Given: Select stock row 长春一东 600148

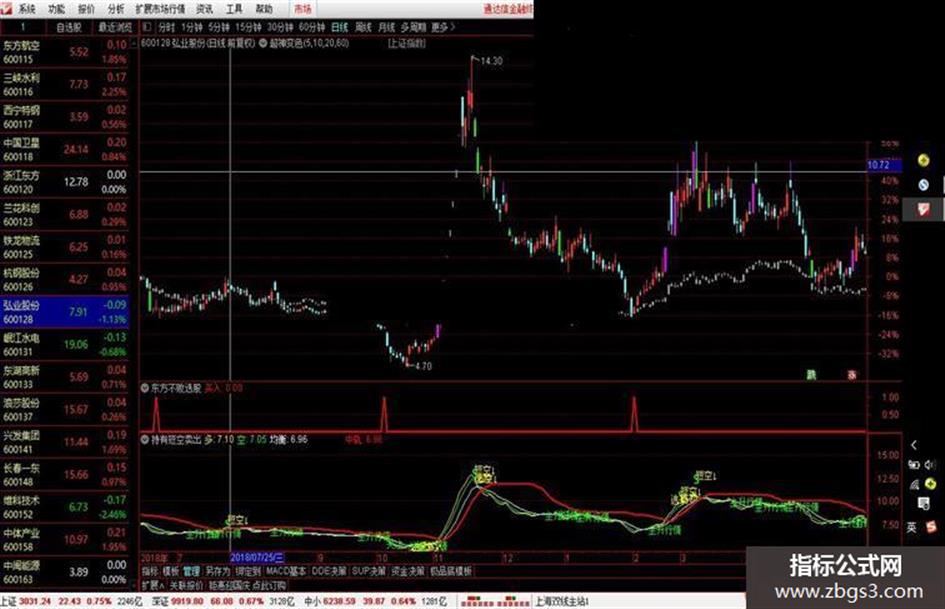Looking at the screenshot, I should click(64, 475).
